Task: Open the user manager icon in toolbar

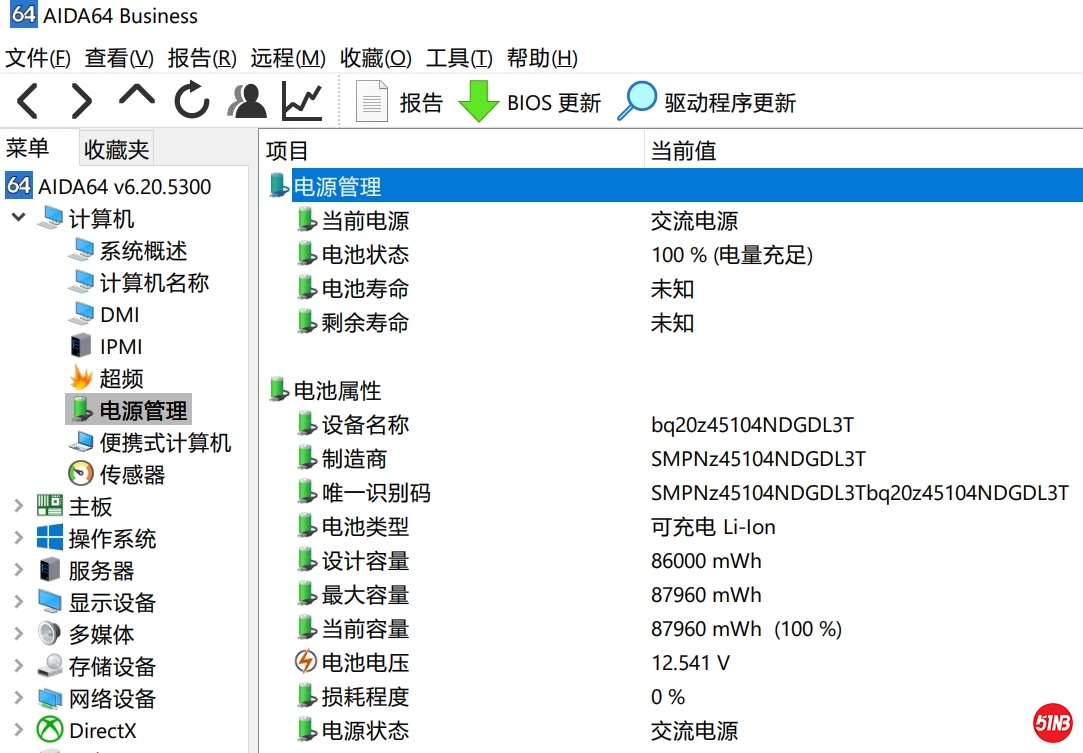Action: pyautogui.click(x=247, y=101)
